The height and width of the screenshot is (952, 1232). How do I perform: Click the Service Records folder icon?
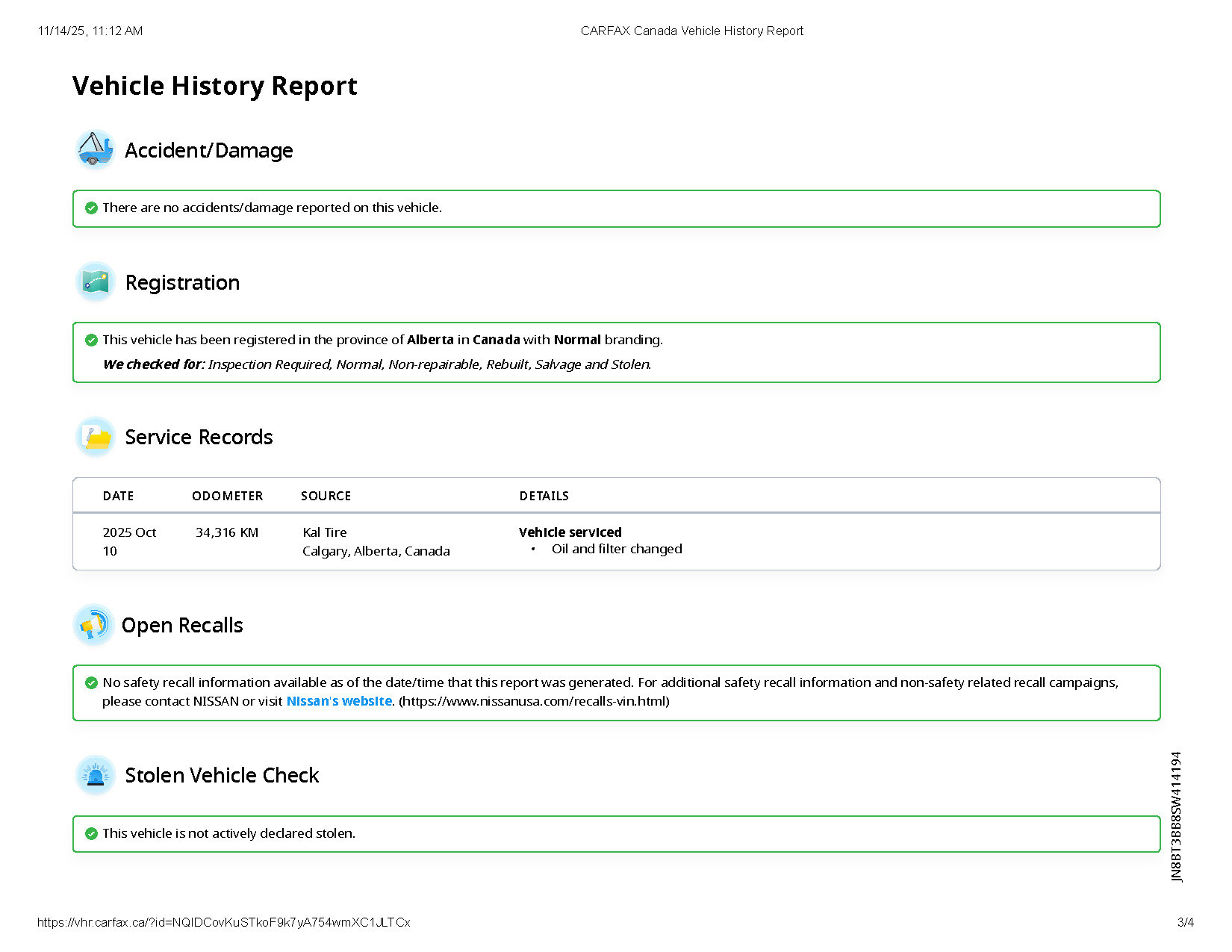tap(96, 437)
